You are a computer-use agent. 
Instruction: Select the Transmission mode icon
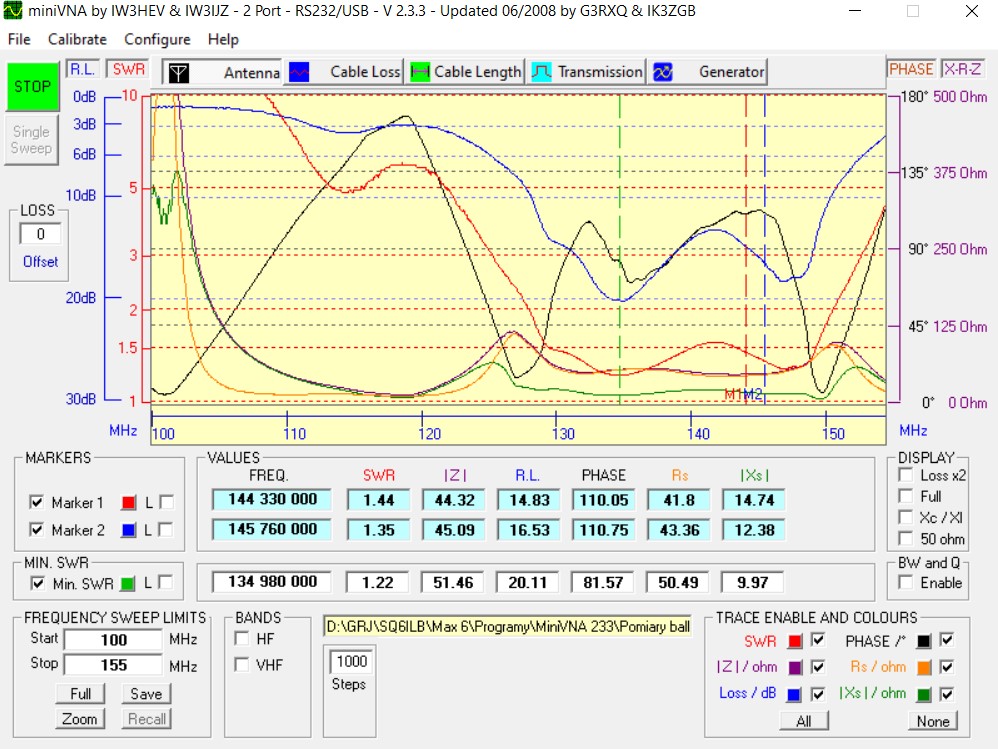click(541, 72)
